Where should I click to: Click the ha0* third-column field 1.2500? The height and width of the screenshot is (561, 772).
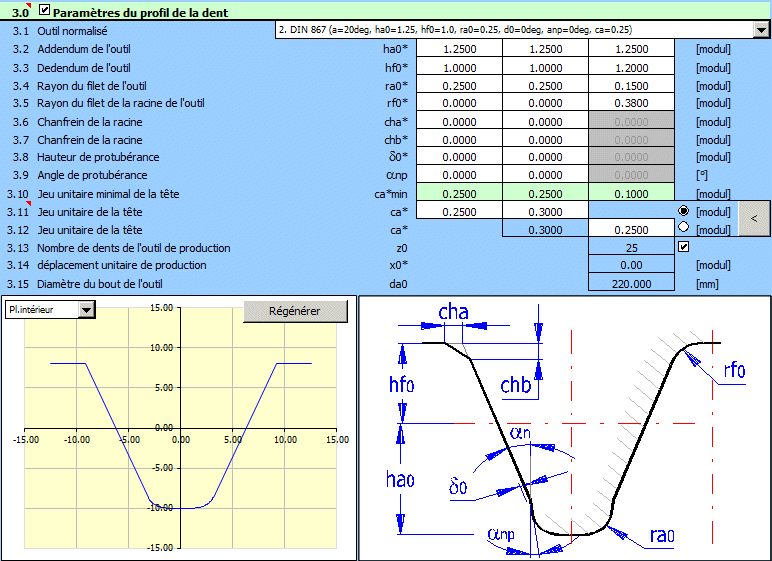pyautogui.click(x=631, y=49)
